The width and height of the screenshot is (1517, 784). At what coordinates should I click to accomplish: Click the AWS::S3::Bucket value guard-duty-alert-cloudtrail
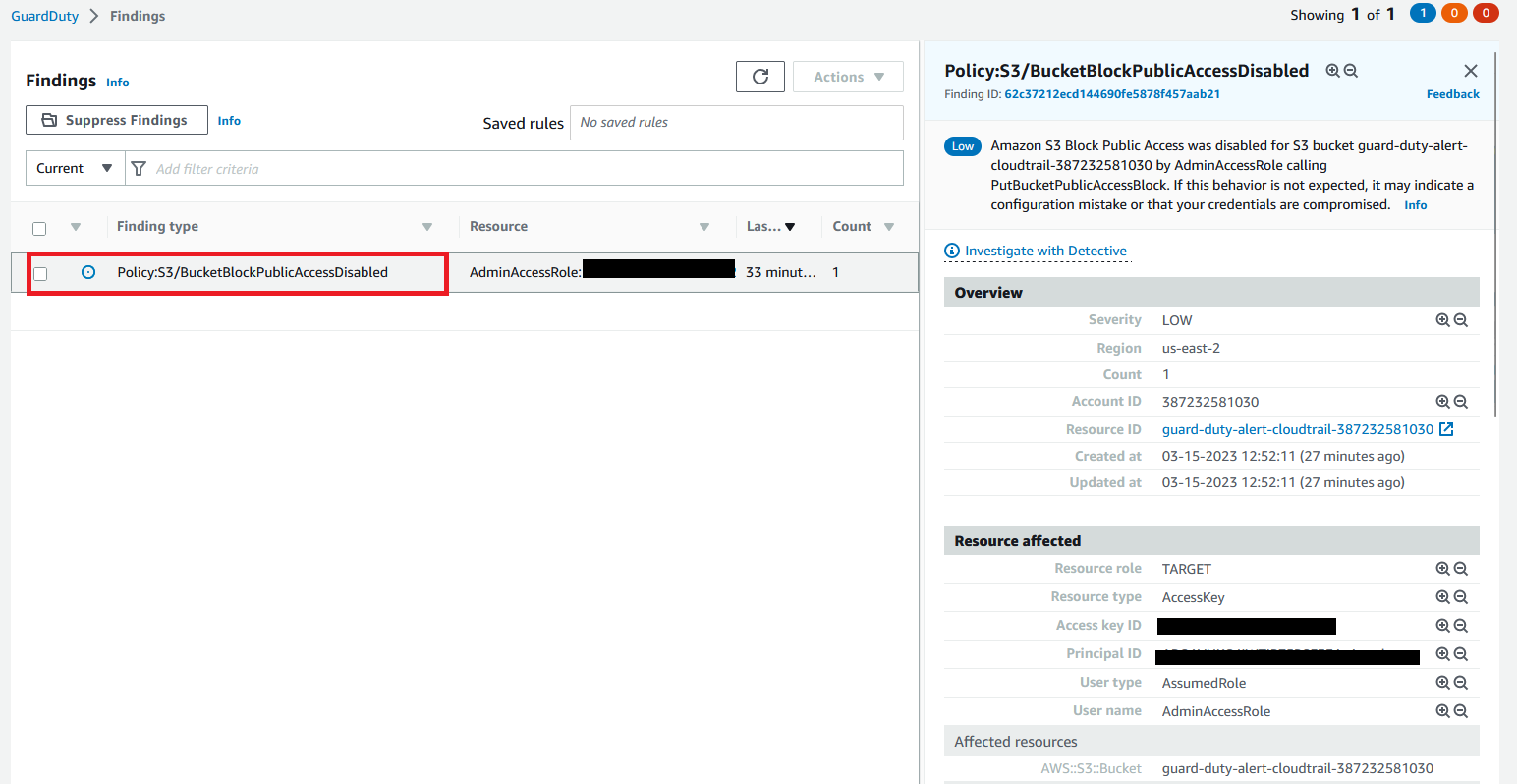pos(1298,768)
